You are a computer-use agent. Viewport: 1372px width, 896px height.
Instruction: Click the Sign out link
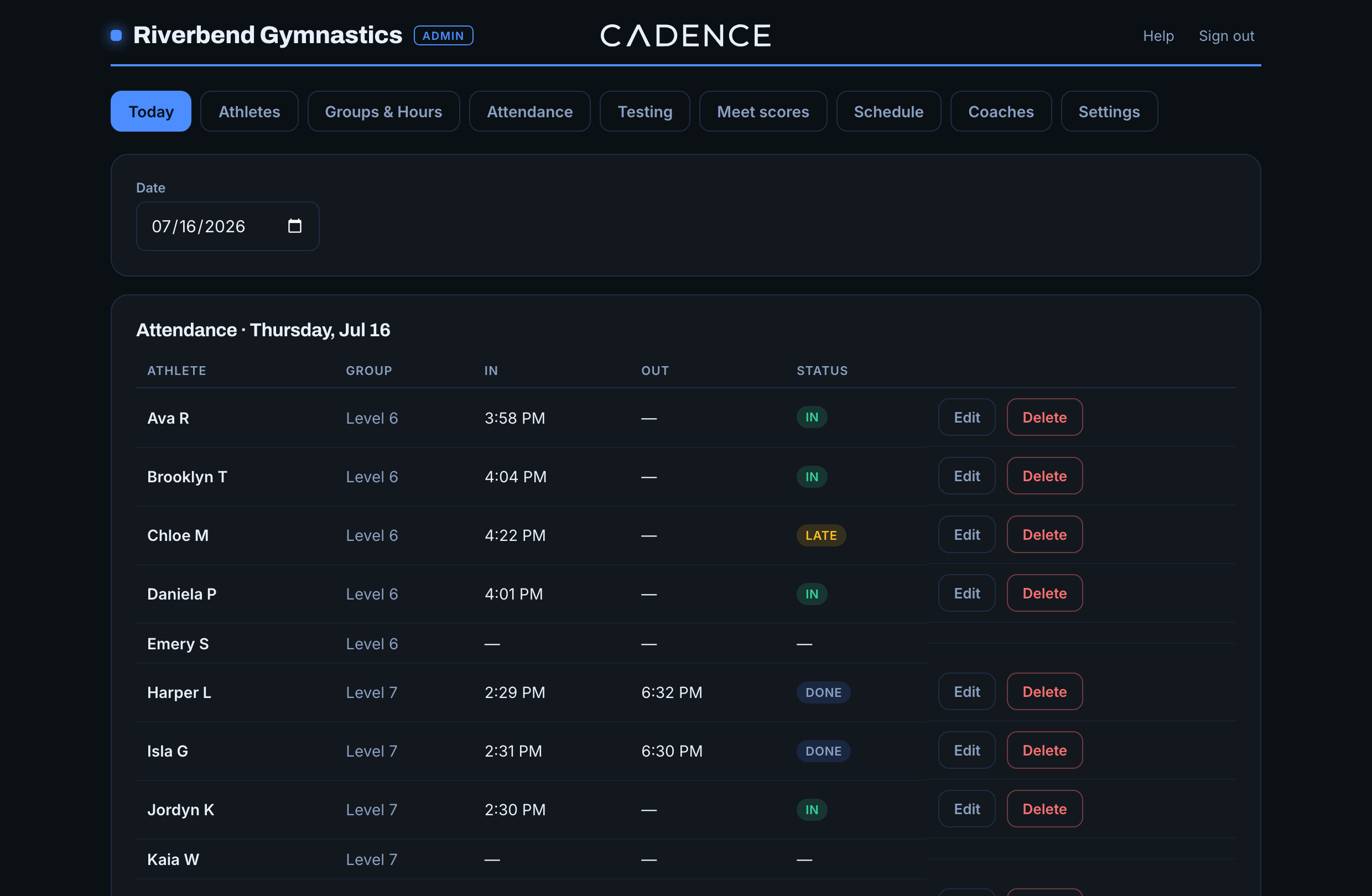point(1226,36)
